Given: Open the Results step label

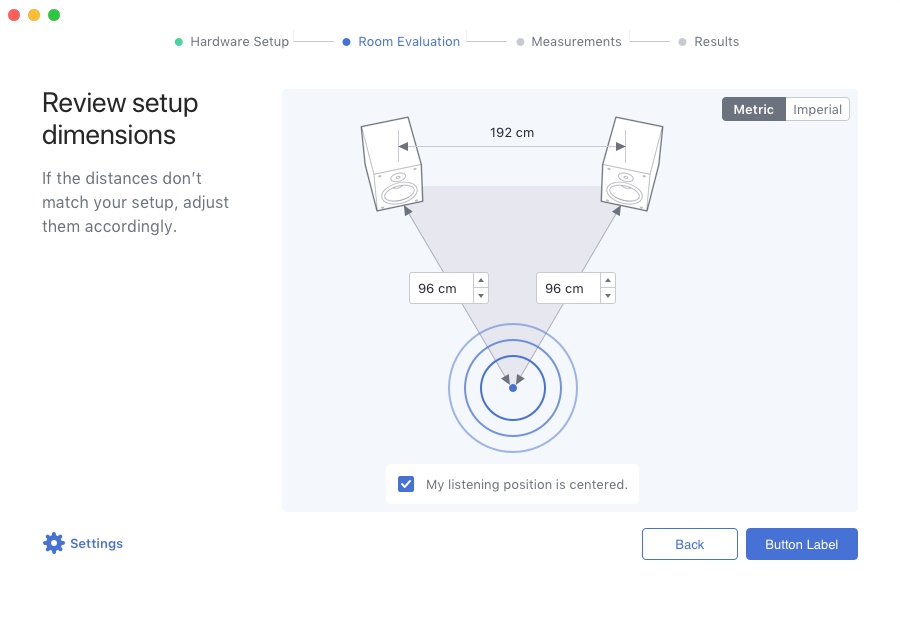Looking at the screenshot, I should pyautogui.click(x=716, y=42).
